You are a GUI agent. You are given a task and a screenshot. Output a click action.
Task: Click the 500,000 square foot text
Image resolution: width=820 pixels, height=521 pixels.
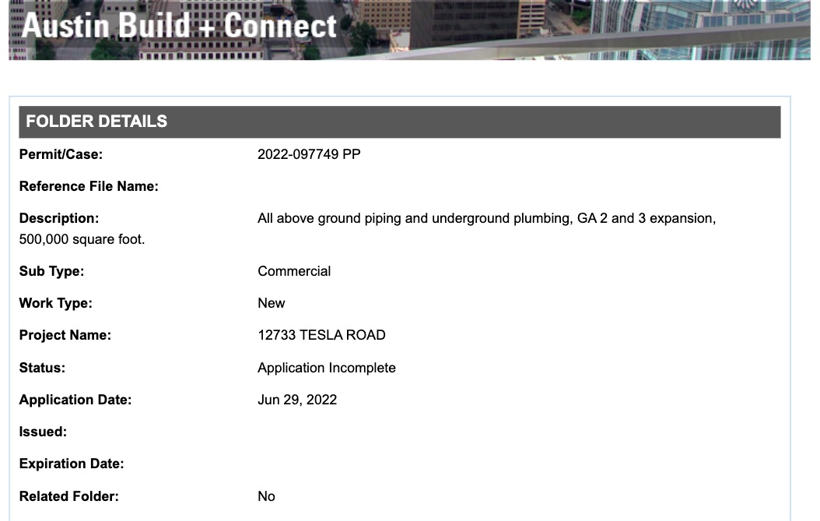click(82, 239)
